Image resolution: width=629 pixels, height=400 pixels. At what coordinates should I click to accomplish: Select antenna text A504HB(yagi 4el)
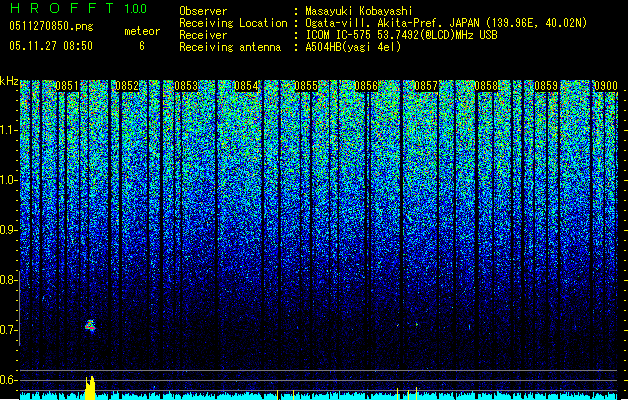pos(353,47)
